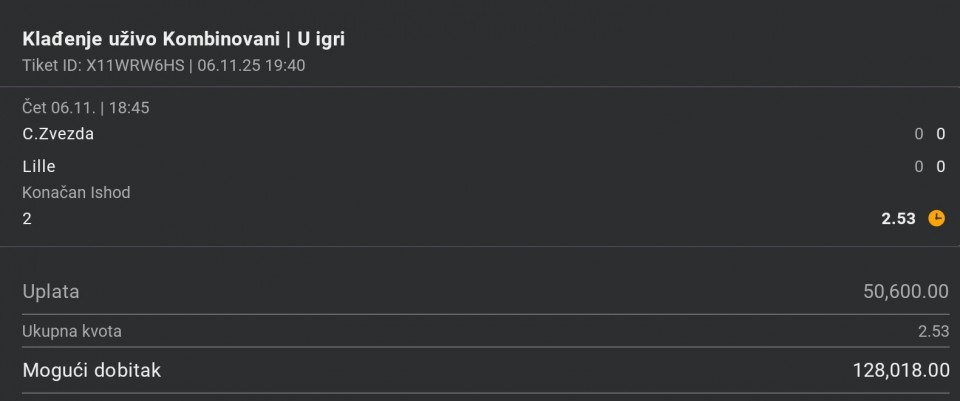Click the ticket timestamp 06.11.25 19:40
The height and width of the screenshot is (401, 960).
pyautogui.click(x=252, y=65)
